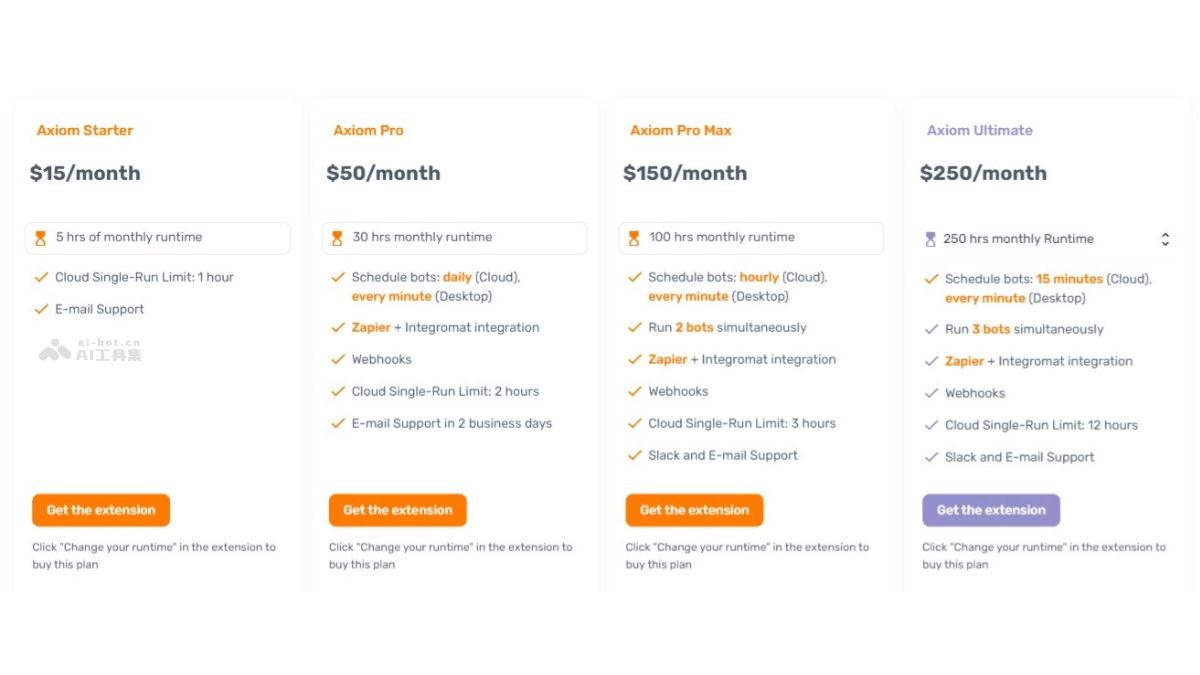
Task: Click checkmark next to Run 2 bots simultaneously
Action: point(634,327)
